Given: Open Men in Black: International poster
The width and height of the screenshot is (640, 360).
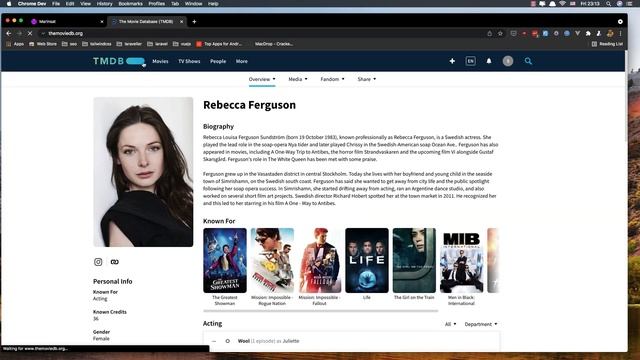Looking at the screenshot, I should [x=462, y=260].
